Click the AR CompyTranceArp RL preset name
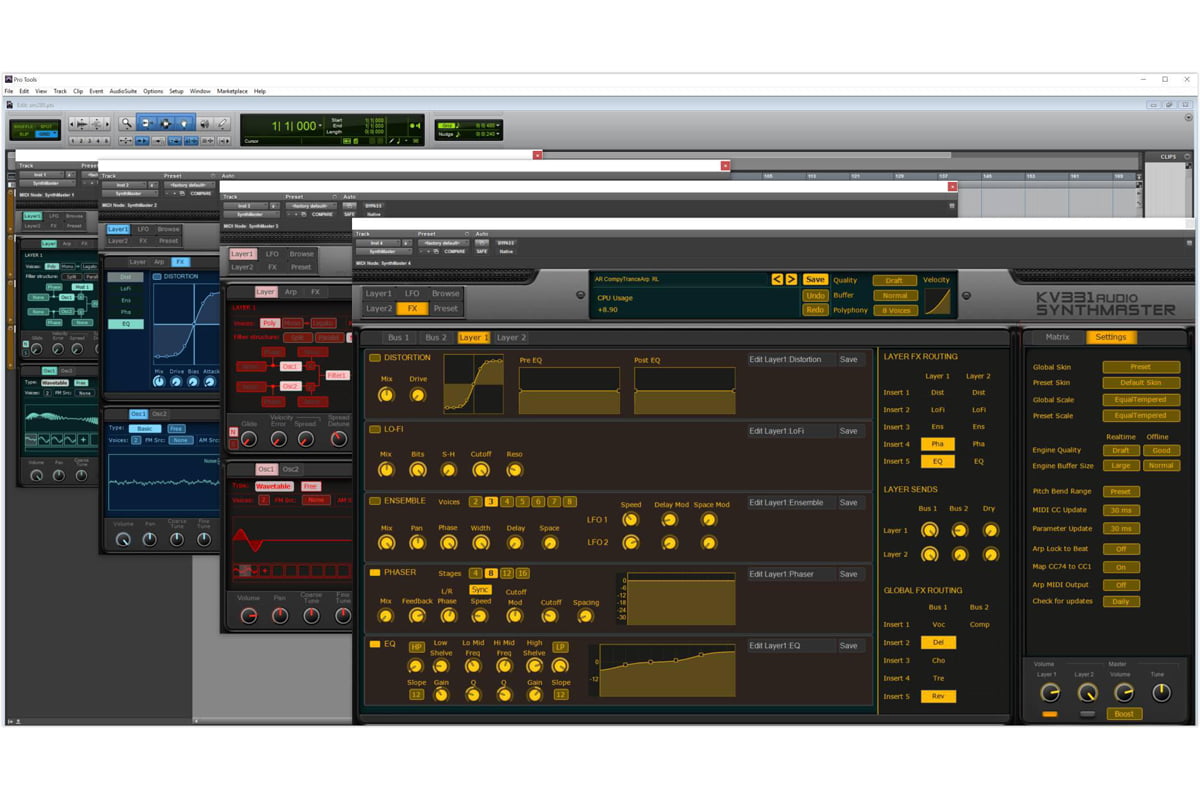The width and height of the screenshot is (1200, 800). point(627,279)
